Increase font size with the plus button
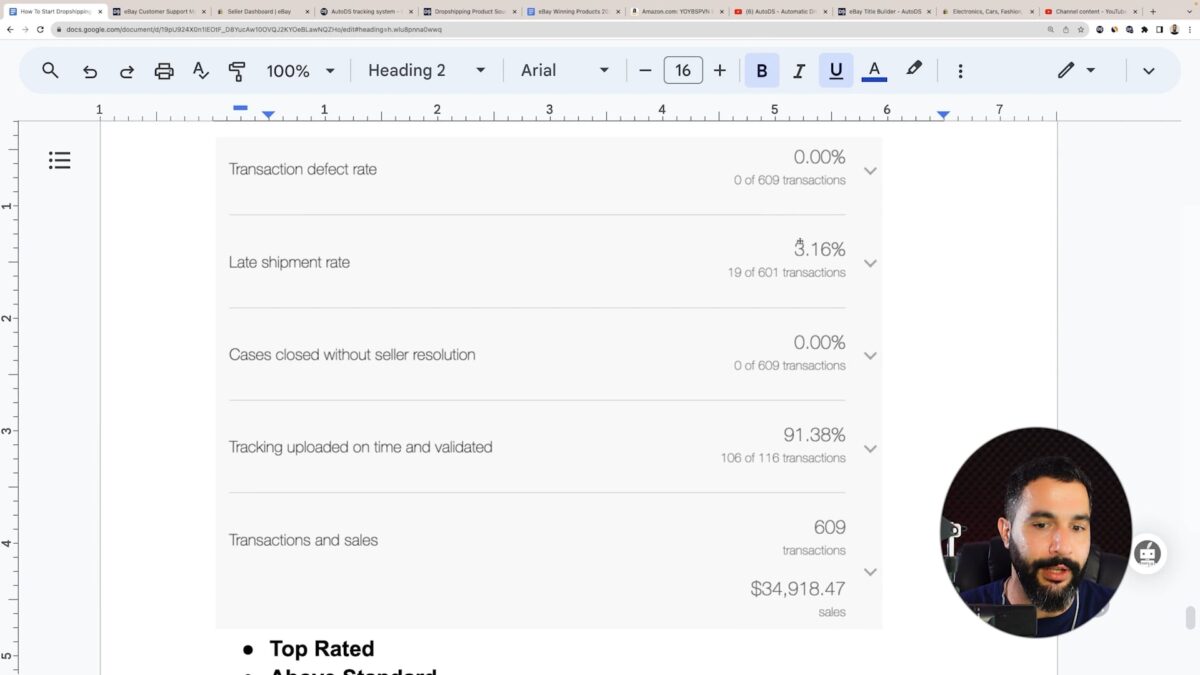This screenshot has height=675, width=1200. pos(720,71)
